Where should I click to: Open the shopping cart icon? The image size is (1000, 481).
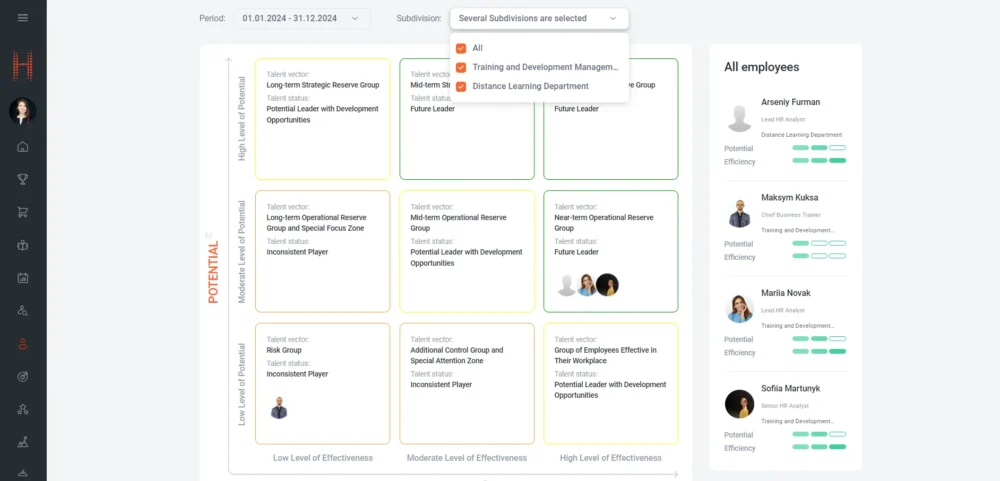(23, 212)
